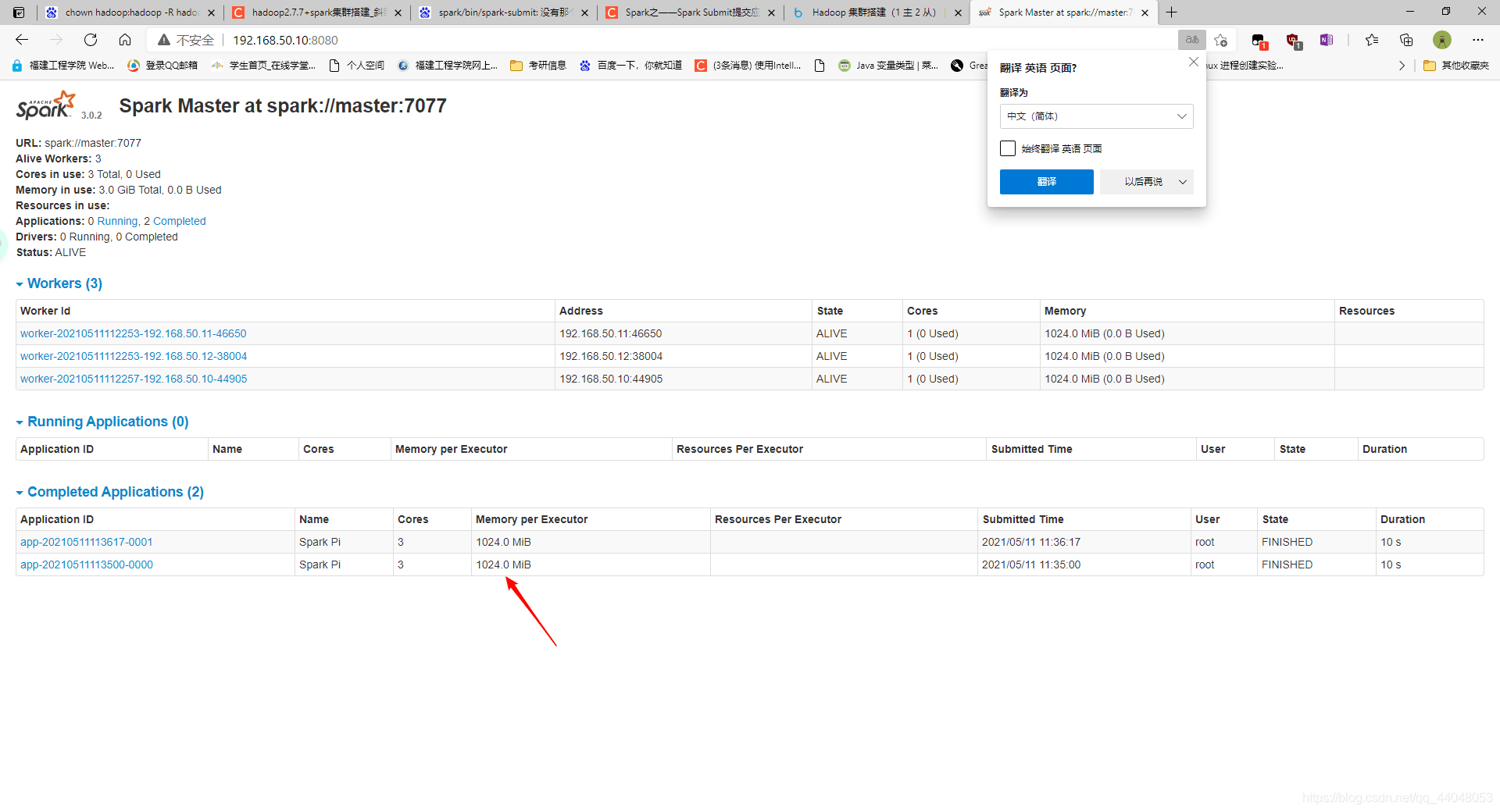Collapse the Running Applications section

[102, 422]
